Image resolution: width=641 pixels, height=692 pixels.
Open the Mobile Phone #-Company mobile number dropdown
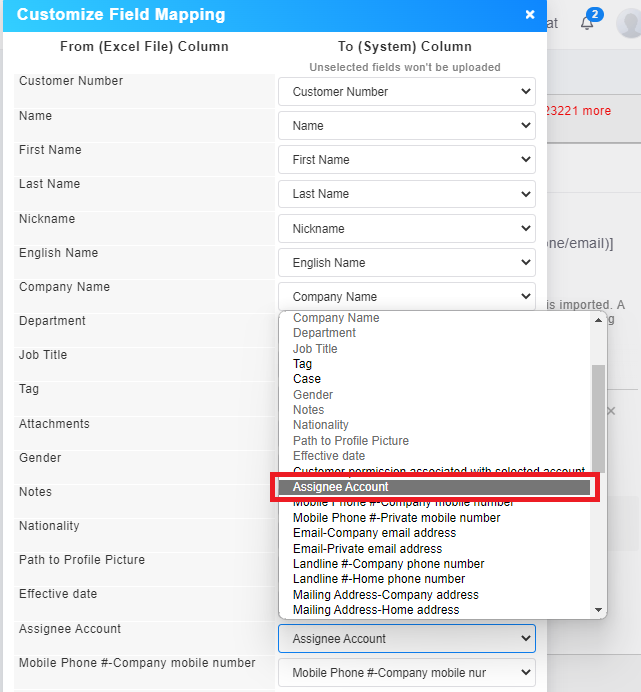point(406,673)
